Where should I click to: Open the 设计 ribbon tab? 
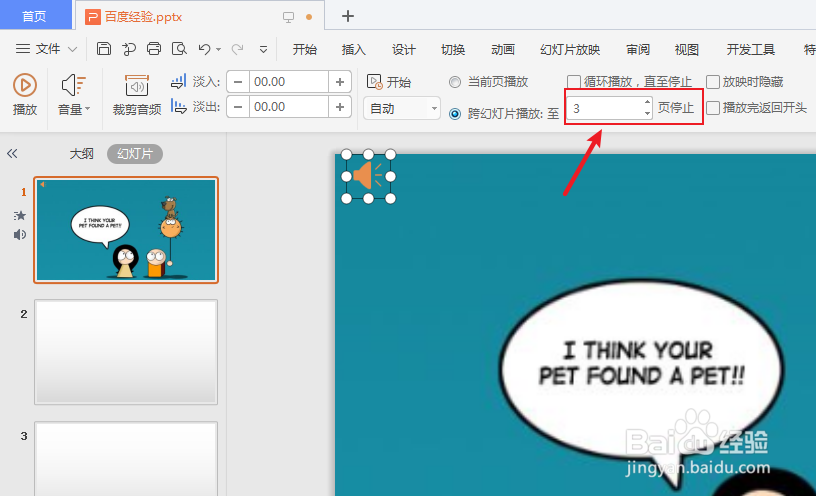[x=404, y=49]
